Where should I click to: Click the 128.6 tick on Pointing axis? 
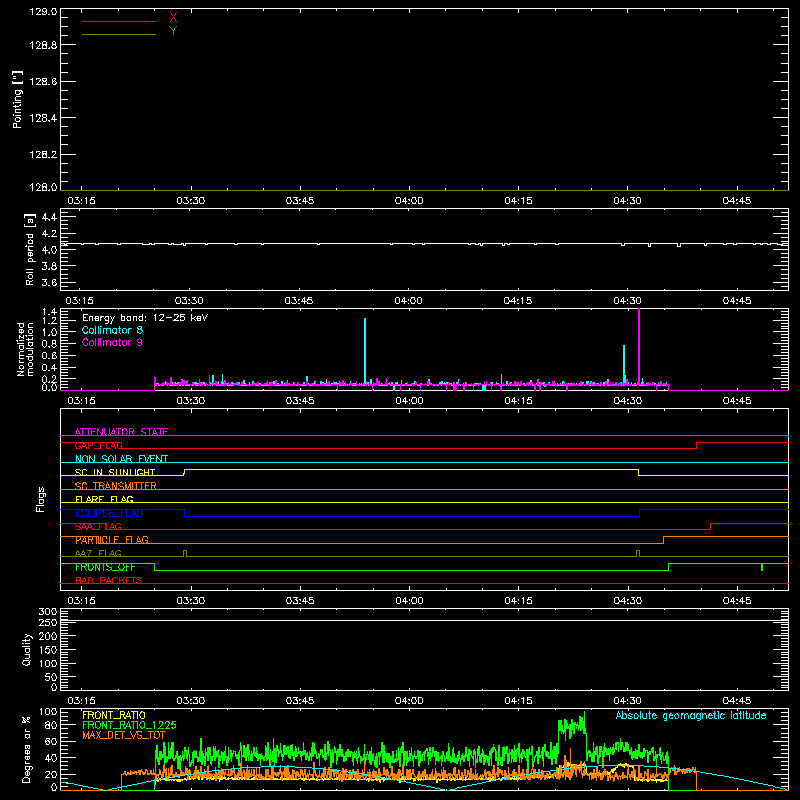tap(43, 82)
